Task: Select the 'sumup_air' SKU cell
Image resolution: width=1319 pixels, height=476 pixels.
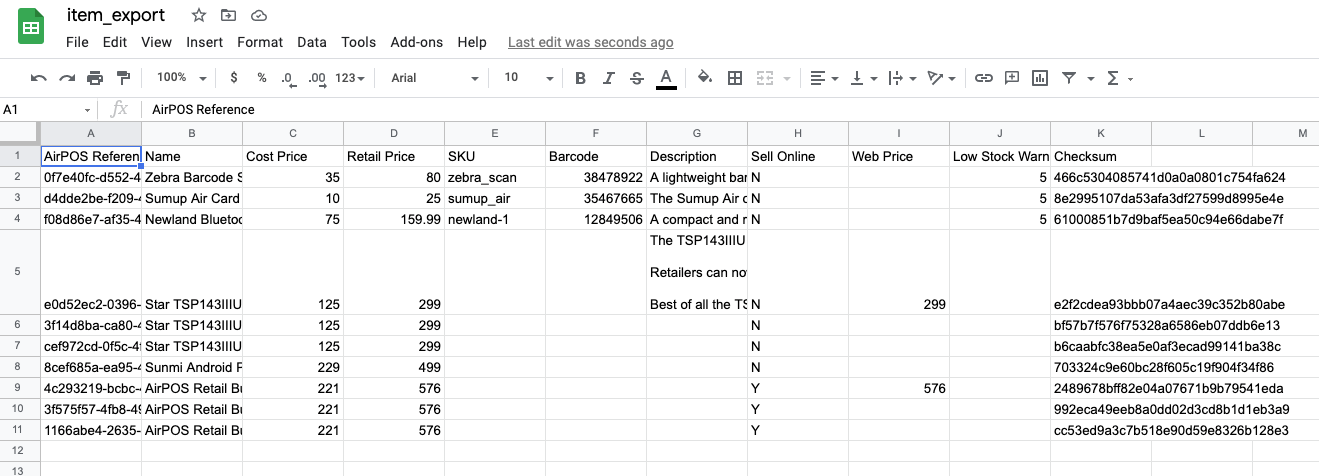Action: pos(495,198)
